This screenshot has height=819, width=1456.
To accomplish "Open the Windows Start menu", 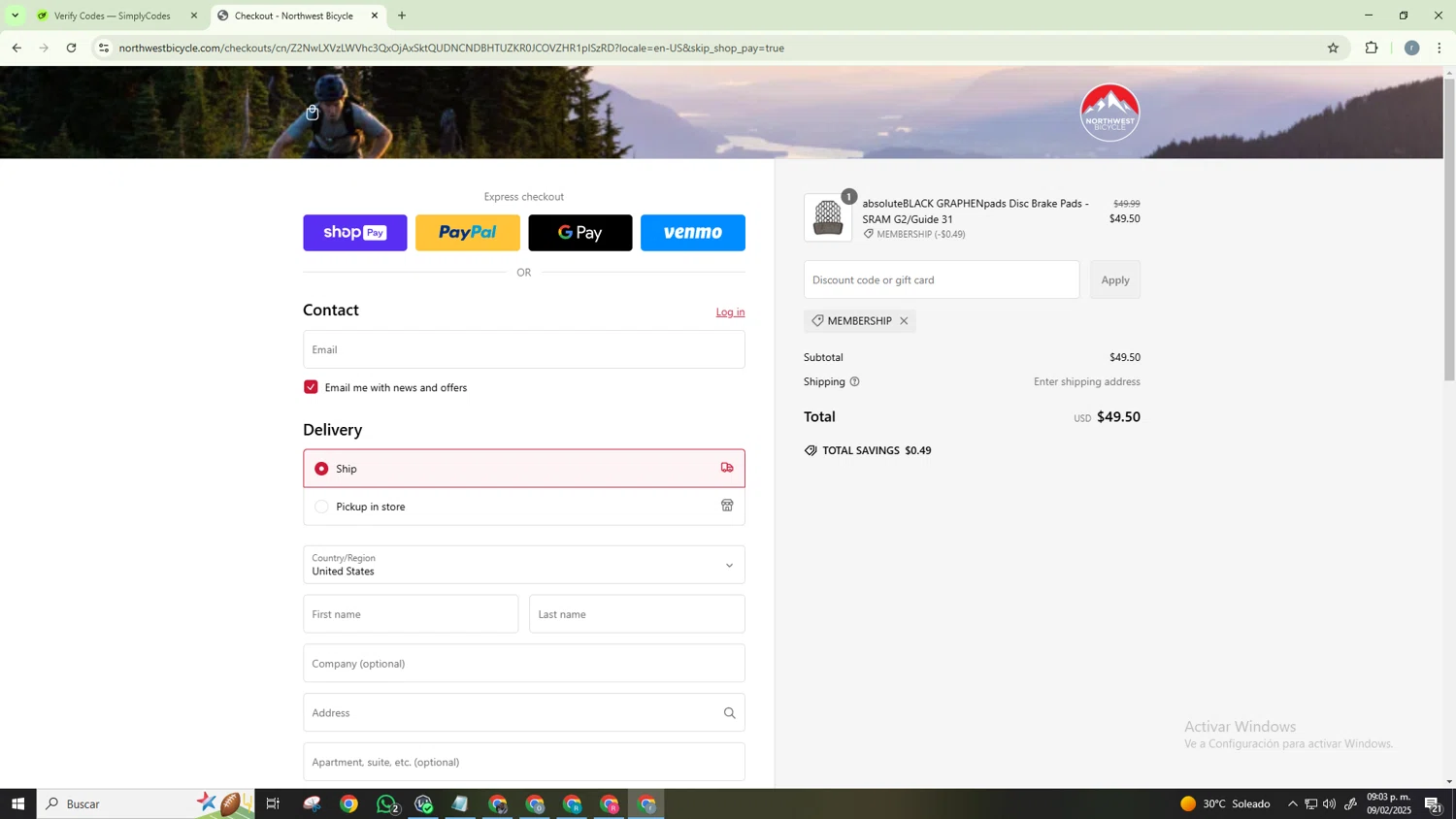I will click(17, 803).
